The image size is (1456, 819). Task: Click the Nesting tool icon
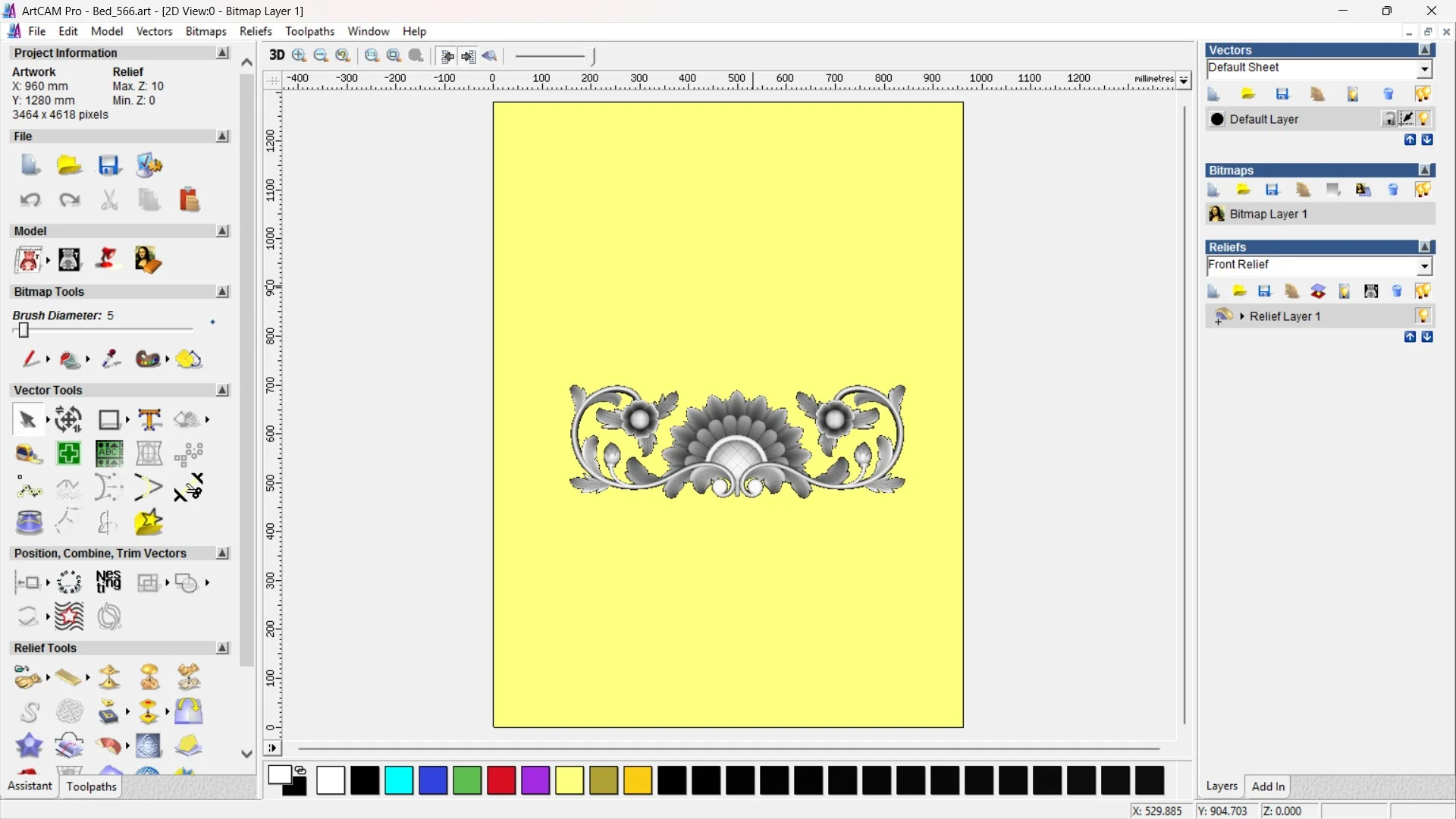pos(108,582)
